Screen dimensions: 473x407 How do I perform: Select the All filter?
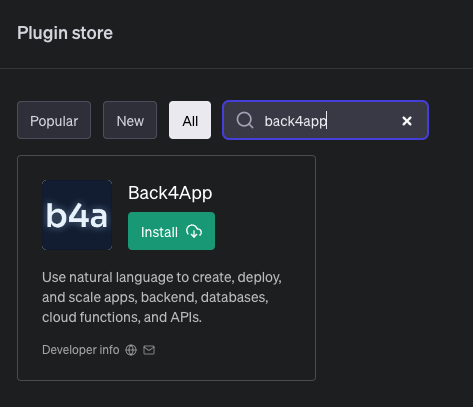[190, 120]
